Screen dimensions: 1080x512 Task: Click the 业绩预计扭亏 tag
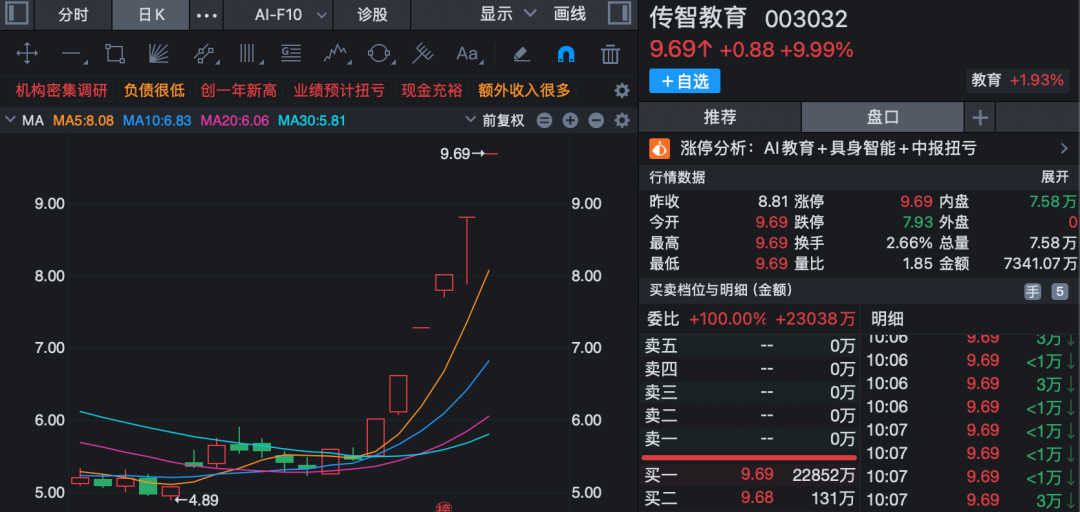point(340,90)
